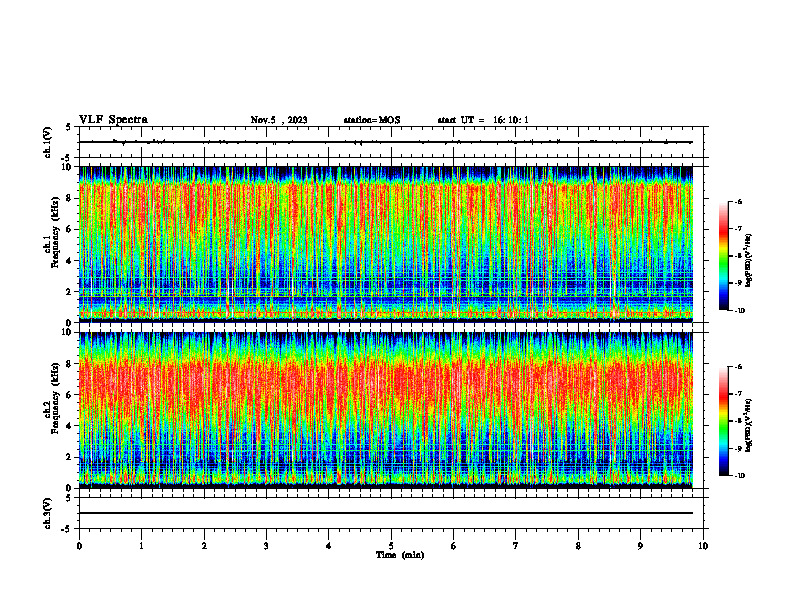The image size is (792, 612).
Task: Click the time axis tick label '10'
Action: pos(703,546)
